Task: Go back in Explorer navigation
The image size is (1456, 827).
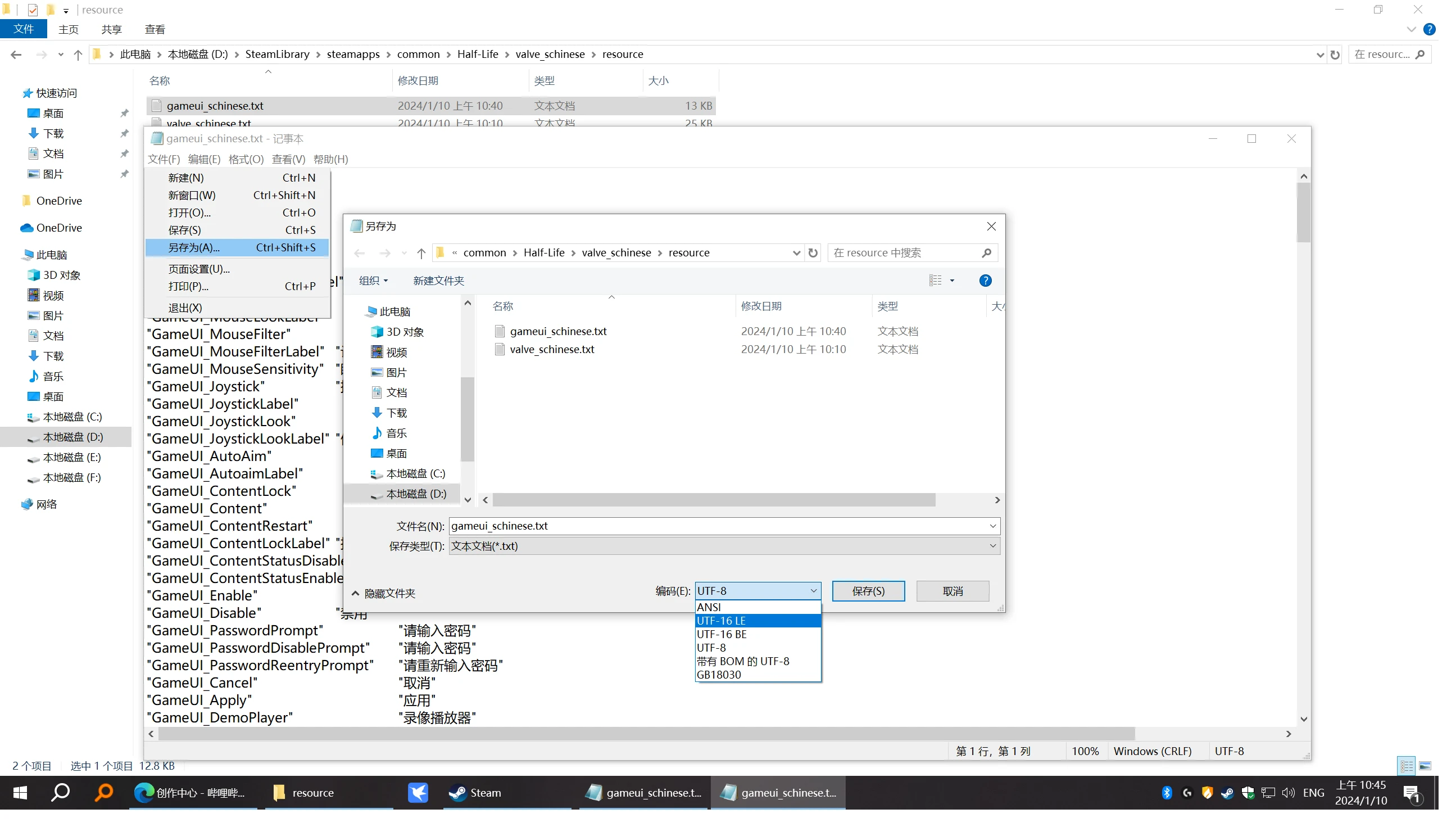Action: 16,55
